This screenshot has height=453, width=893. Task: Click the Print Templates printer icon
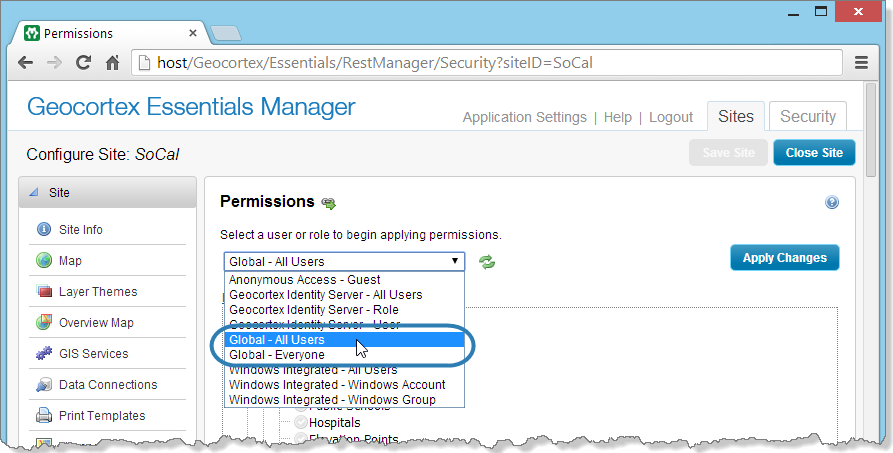click(x=44, y=415)
